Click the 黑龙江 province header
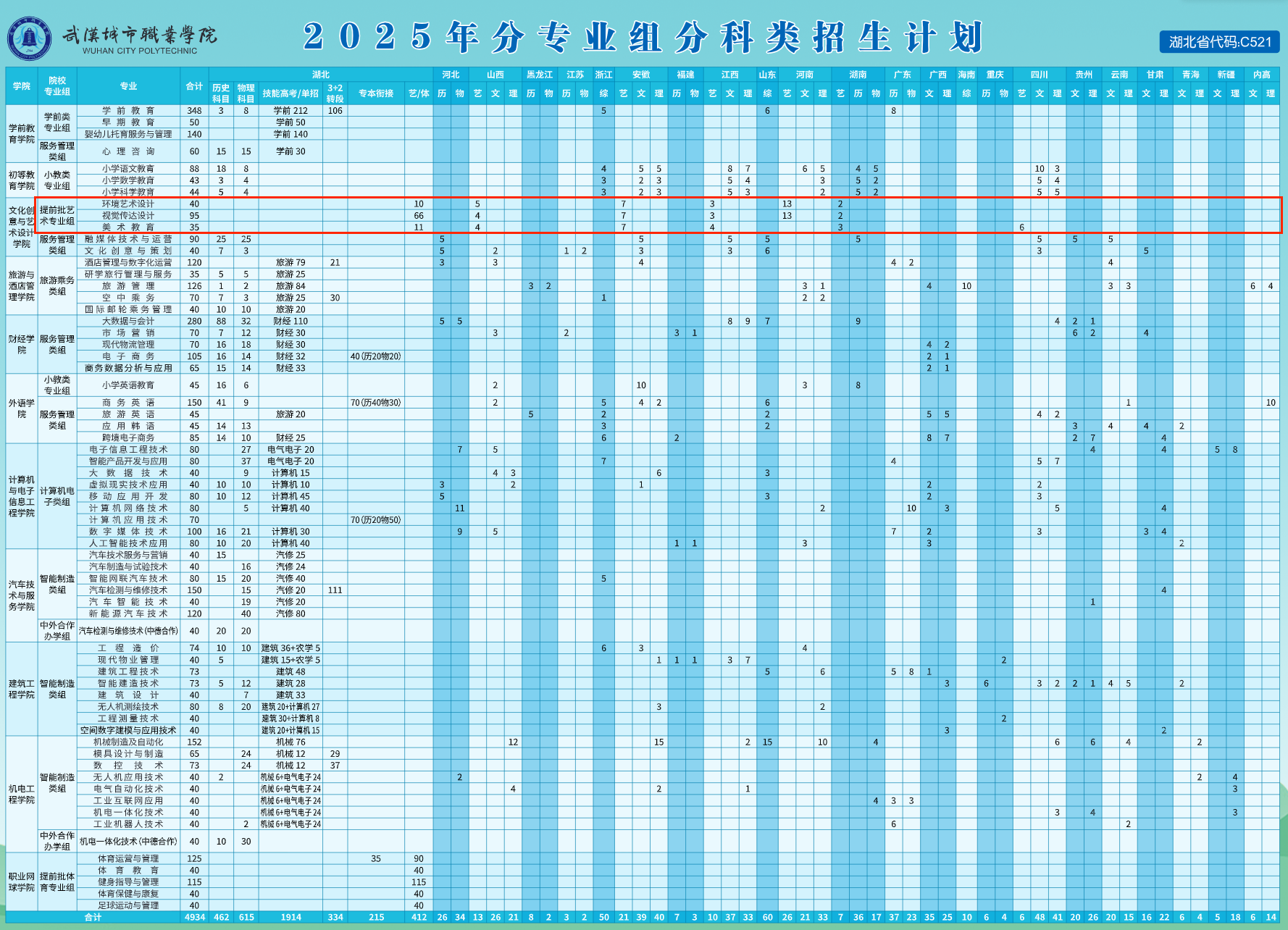The image size is (1288, 930). coord(540,75)
